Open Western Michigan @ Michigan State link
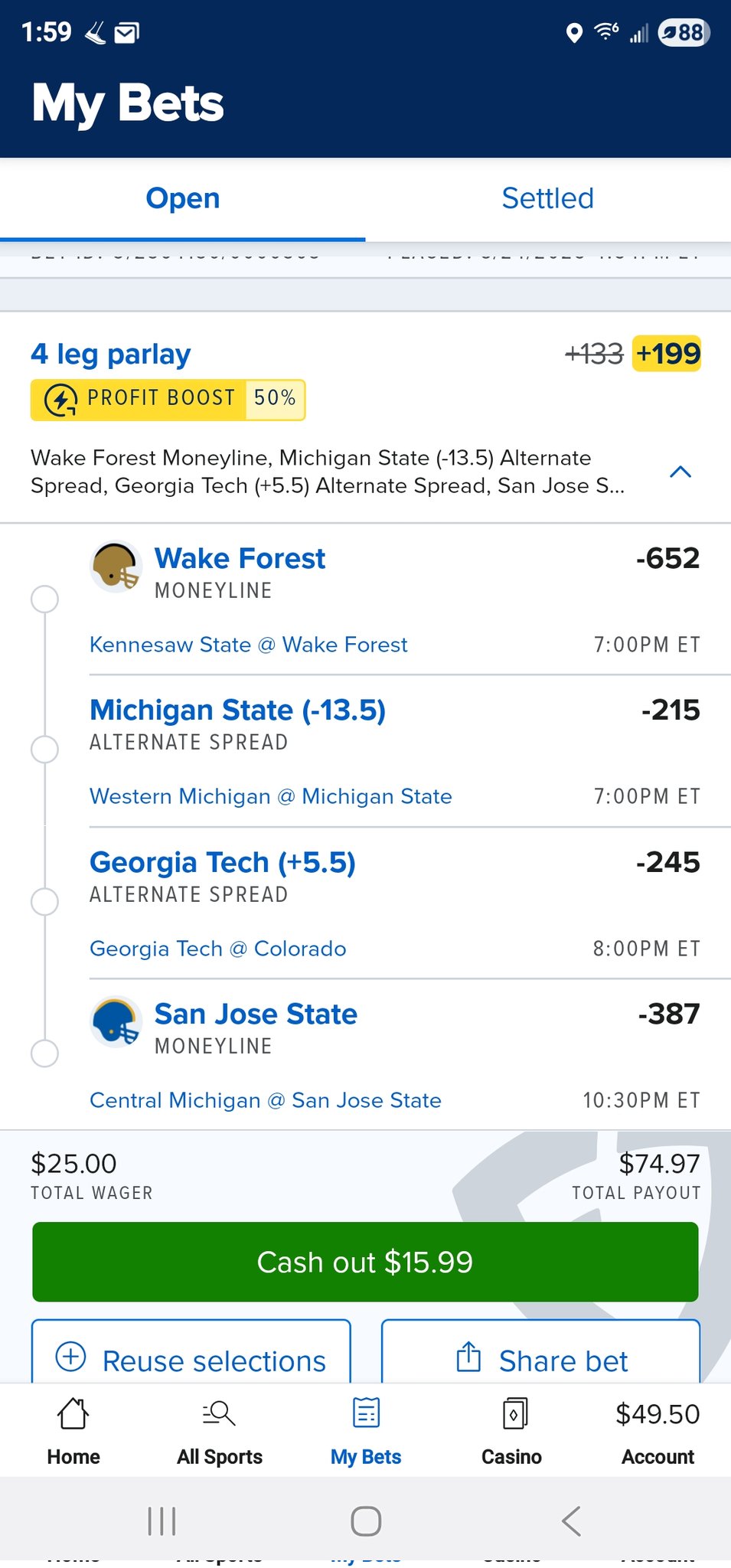This screenshot has height=1568, width=731. (x=271, y=796)
